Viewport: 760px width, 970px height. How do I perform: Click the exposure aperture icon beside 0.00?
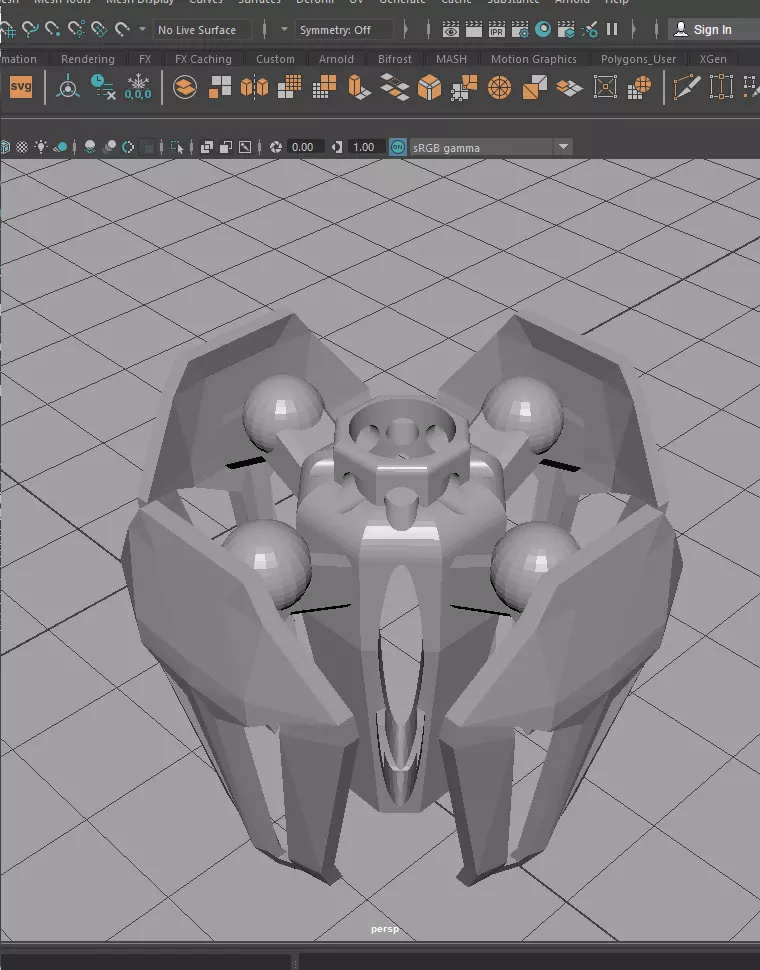tap(276, 147)
